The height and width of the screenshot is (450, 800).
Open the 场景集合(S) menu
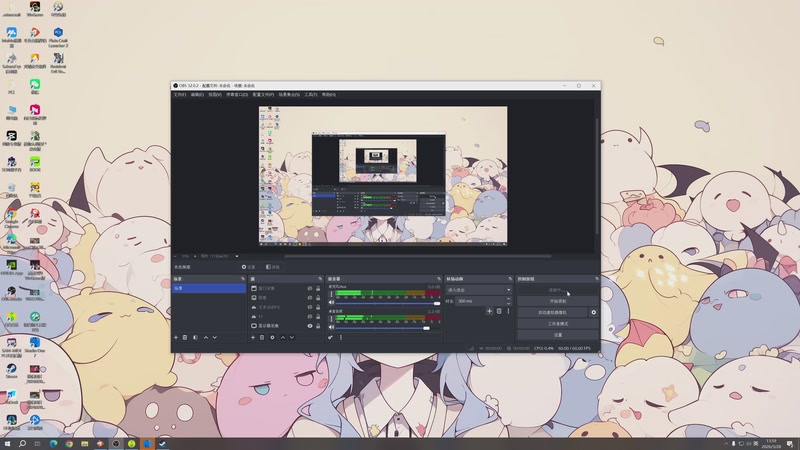(289, 95)
